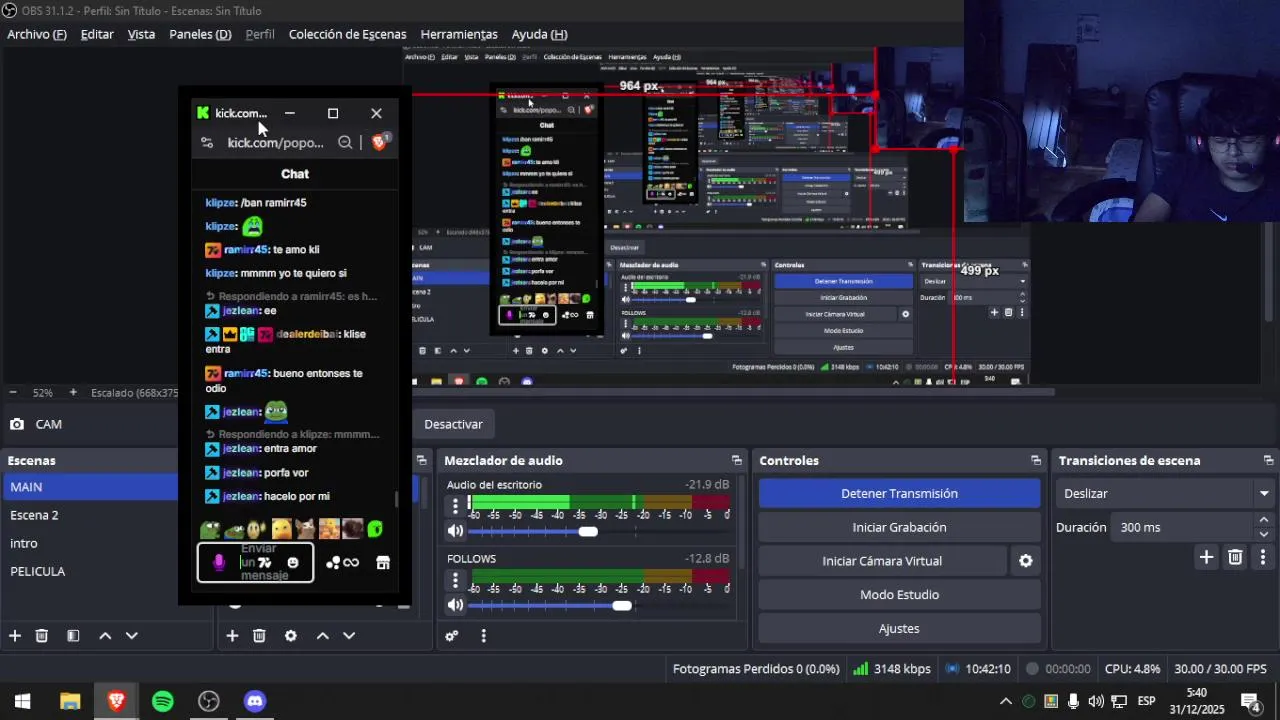Move selected source up arrow
Image resolution: width=1280 pixels, height=720 pixels.
pos(323,636)
